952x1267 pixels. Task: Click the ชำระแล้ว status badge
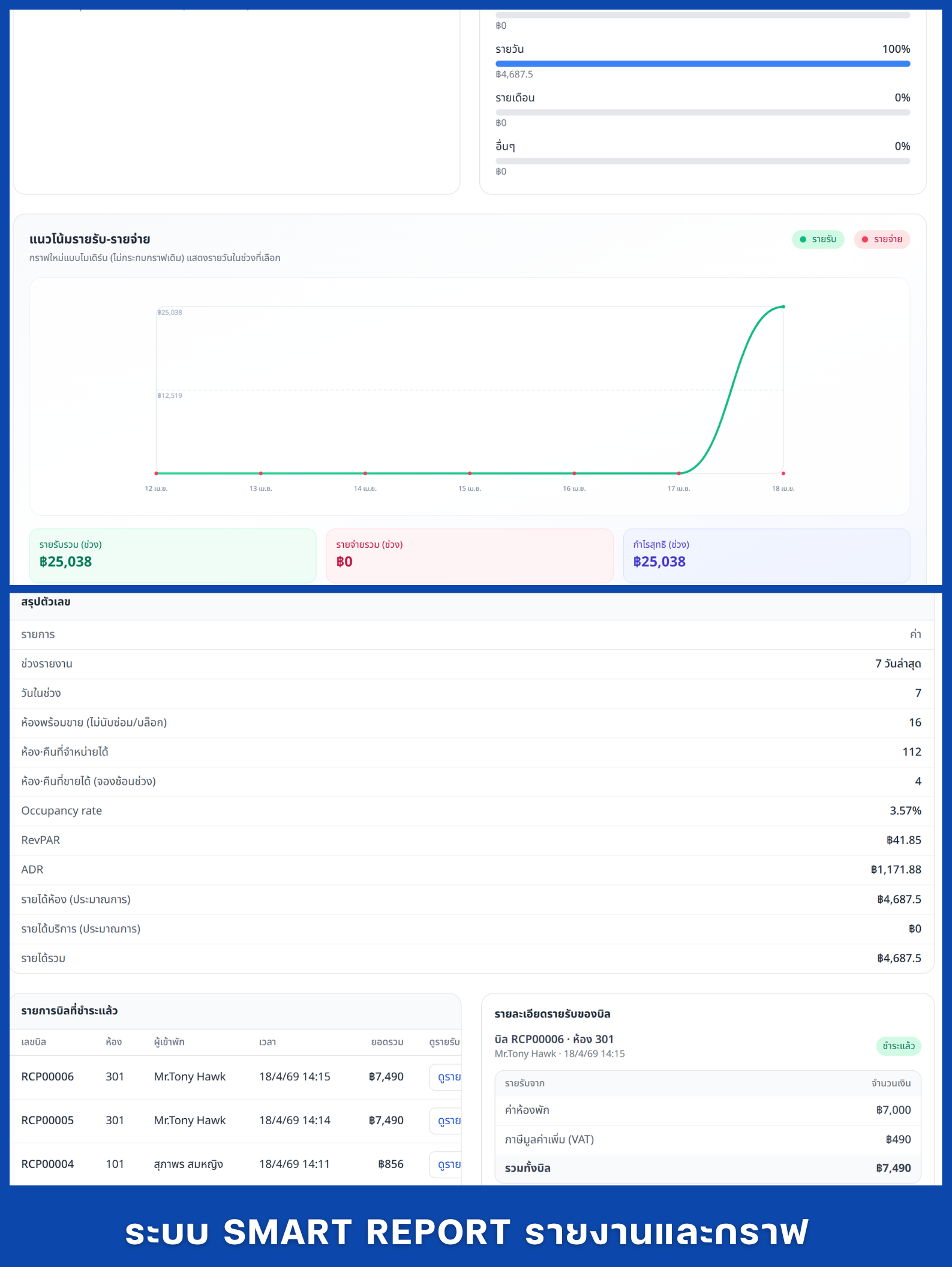(898, 1046)
